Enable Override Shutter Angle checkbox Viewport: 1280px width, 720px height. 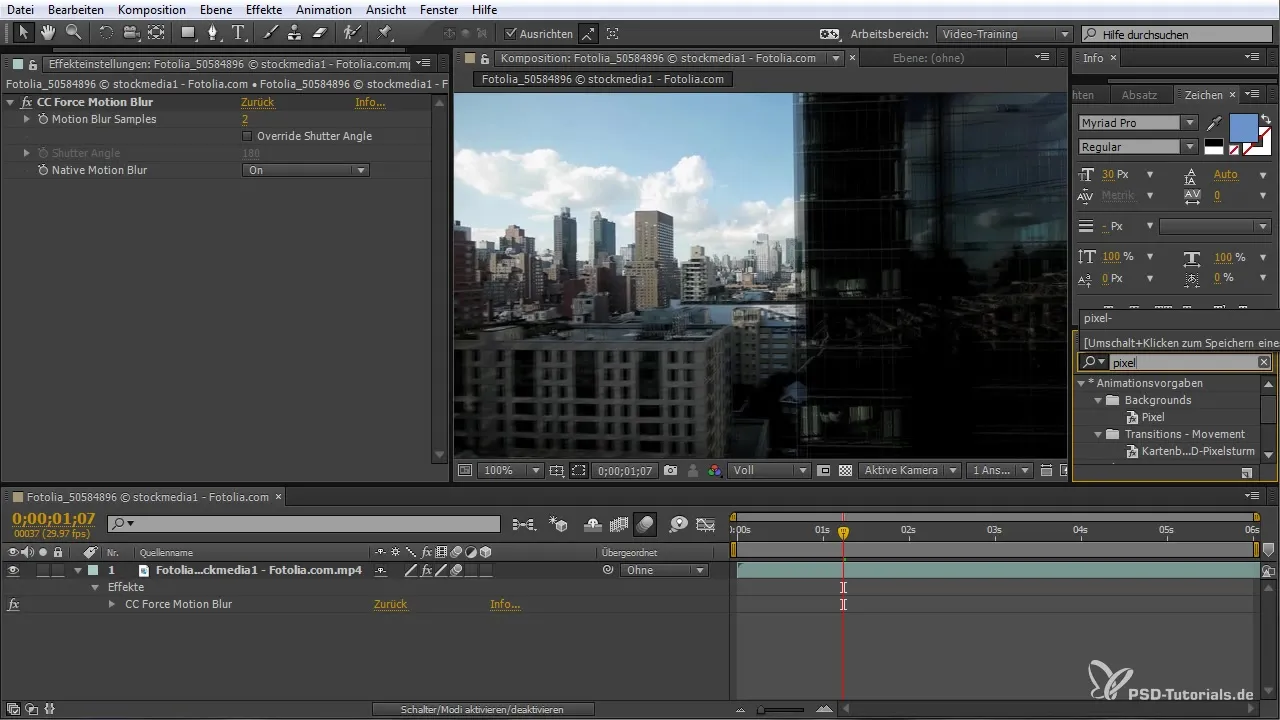[x=248, y=136]
